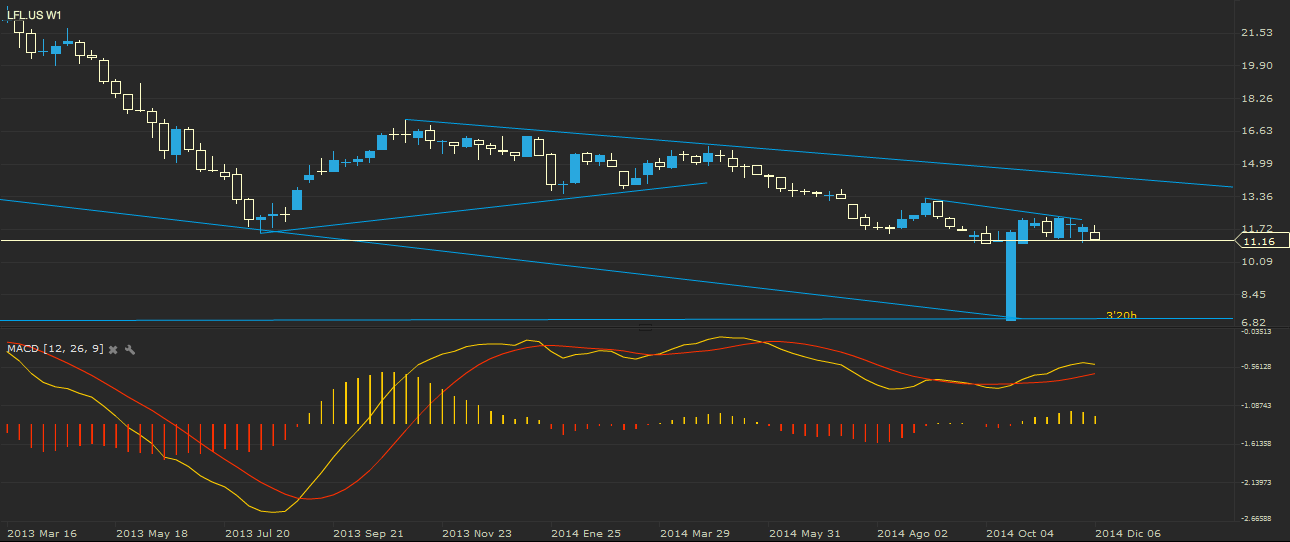Click the 2014 Dic 06 date label
Image resolution: width=1290 pixels, height=542 pixels.
point(1127,533)
